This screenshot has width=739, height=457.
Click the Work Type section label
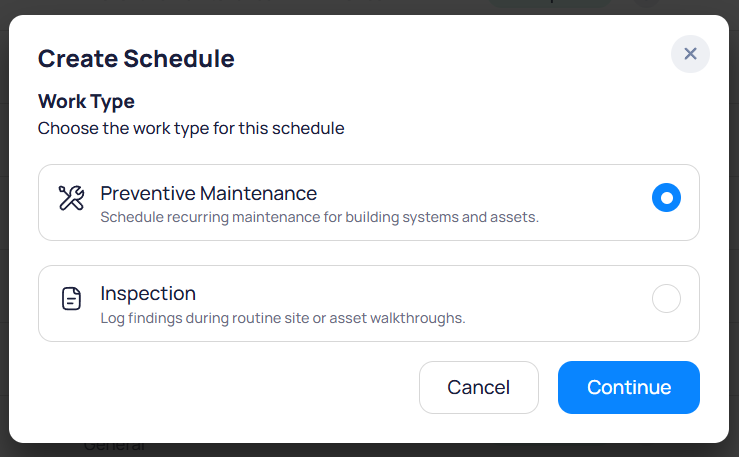pos(86,101)
